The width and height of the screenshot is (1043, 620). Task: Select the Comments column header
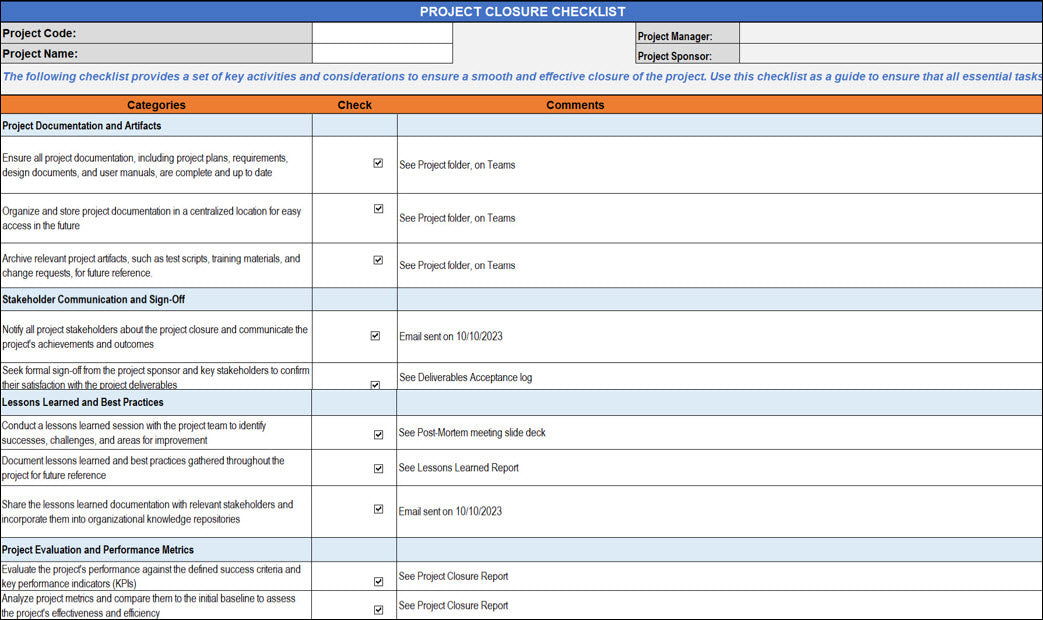[x=575, y=105]
